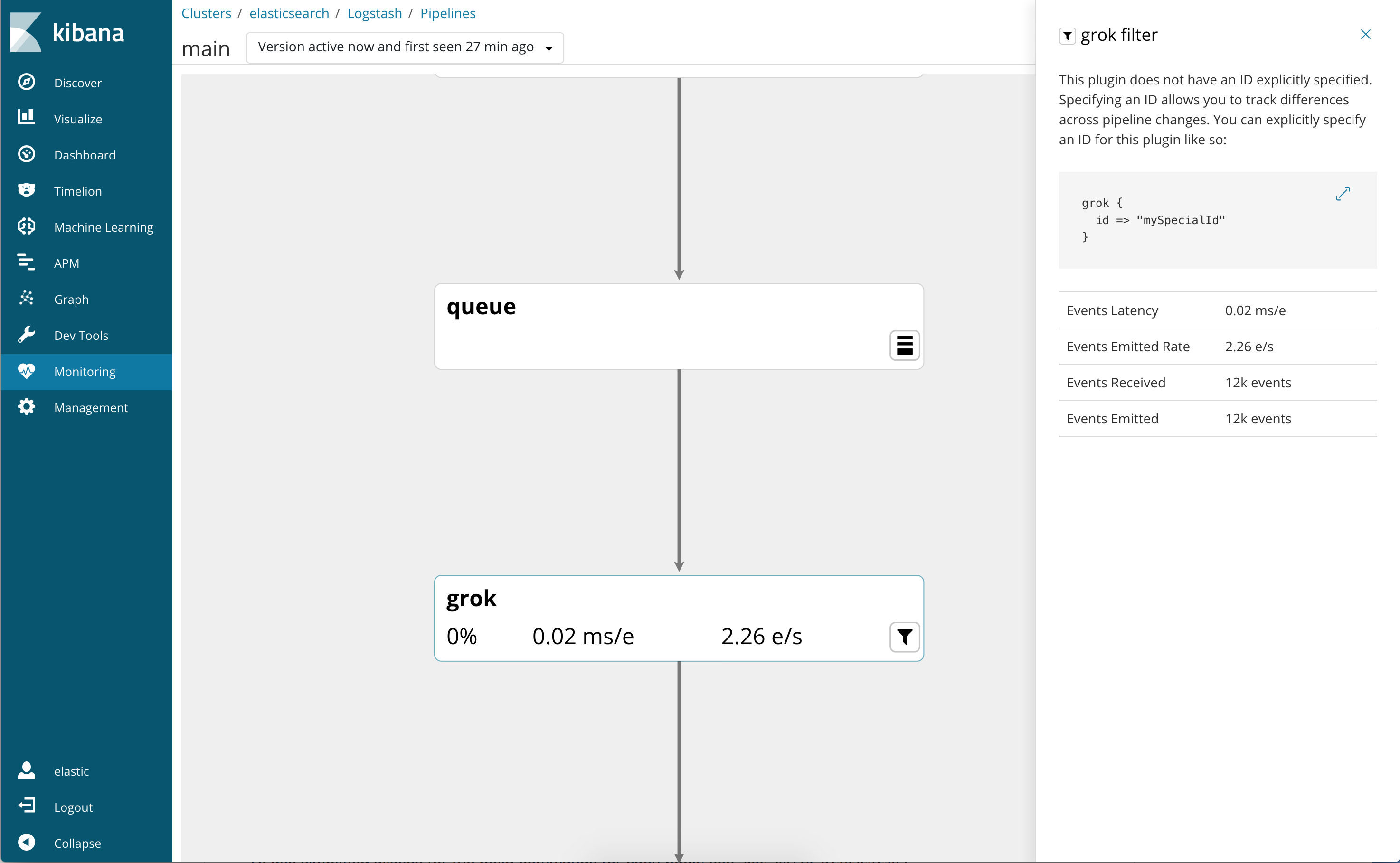
Task: Close the grok filter detail panel
Action: (x=1365, y=34)
